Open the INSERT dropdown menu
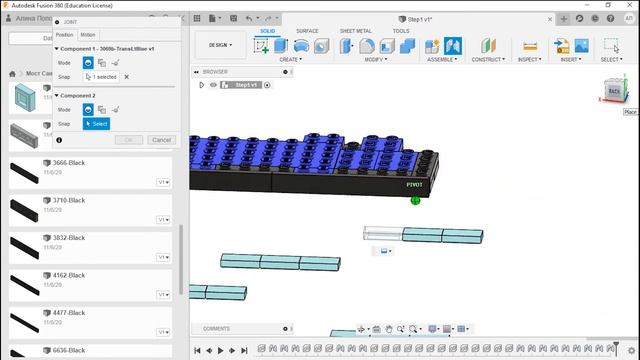 pyautogui.click(x=571, y=60)
